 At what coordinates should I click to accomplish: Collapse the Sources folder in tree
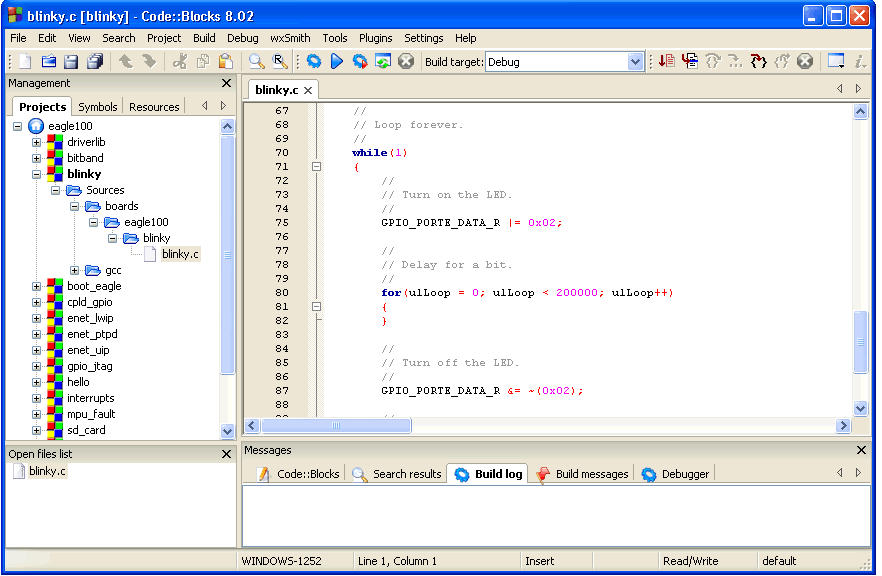pyautogui.click(x=56, y=190)
